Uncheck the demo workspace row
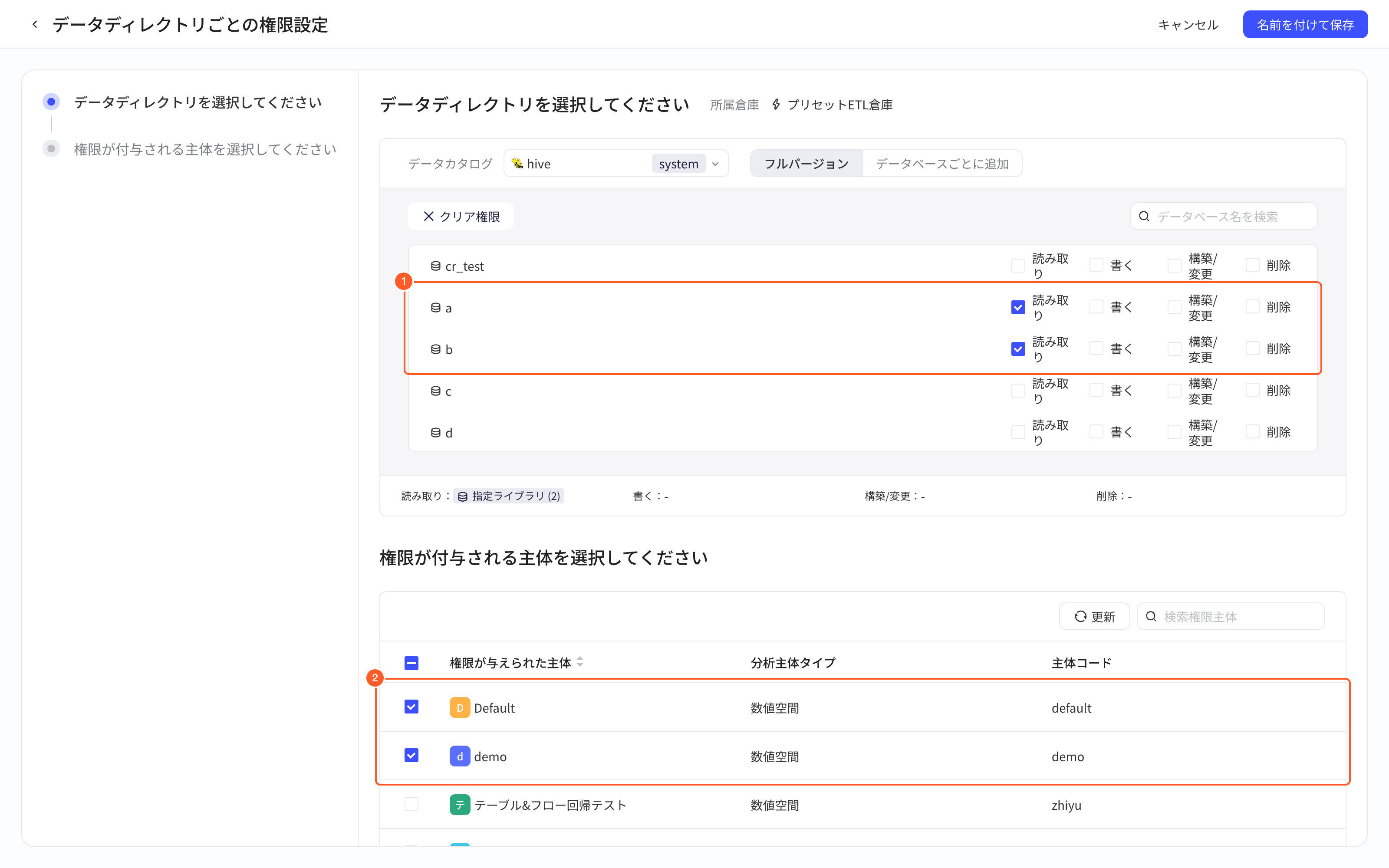The image size is (1389, 868). coord(411,756)
